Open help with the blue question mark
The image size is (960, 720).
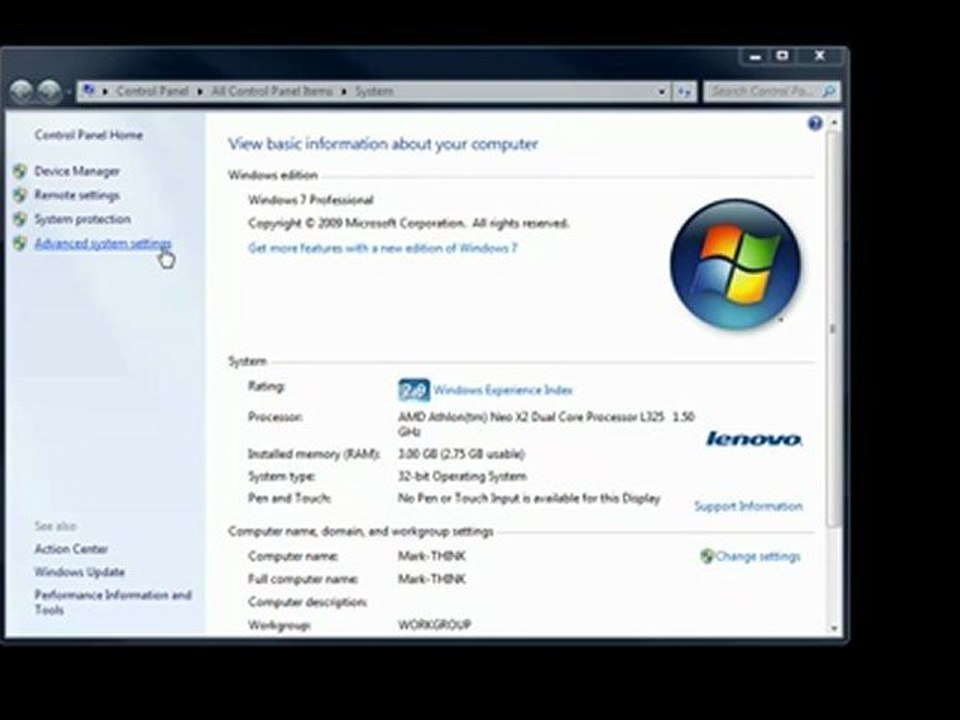[x=815, y=124]
